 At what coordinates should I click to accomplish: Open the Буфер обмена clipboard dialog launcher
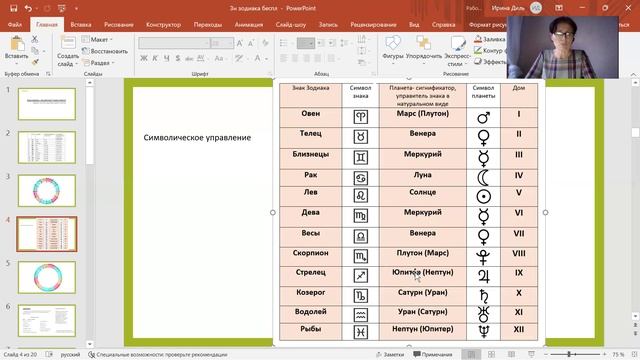click(48, 74)
